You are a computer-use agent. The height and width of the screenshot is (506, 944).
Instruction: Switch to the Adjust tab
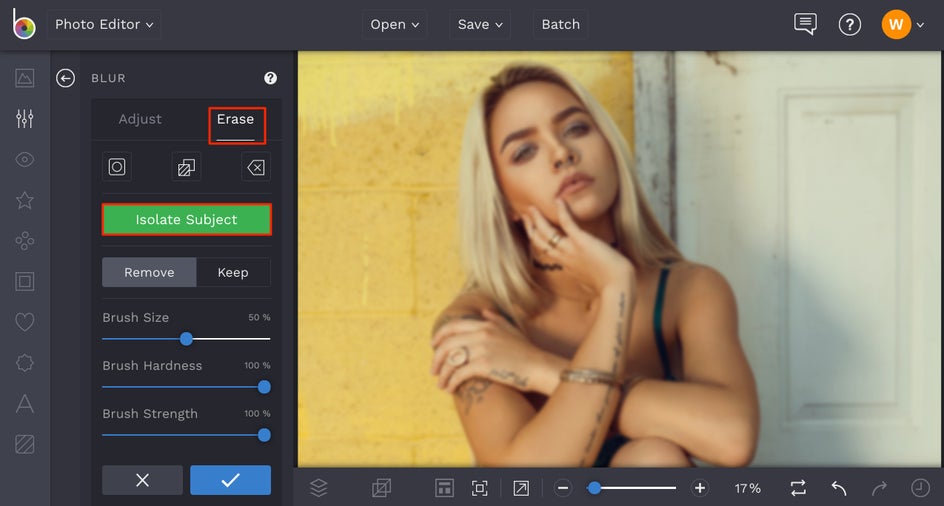tap(140, 119)
